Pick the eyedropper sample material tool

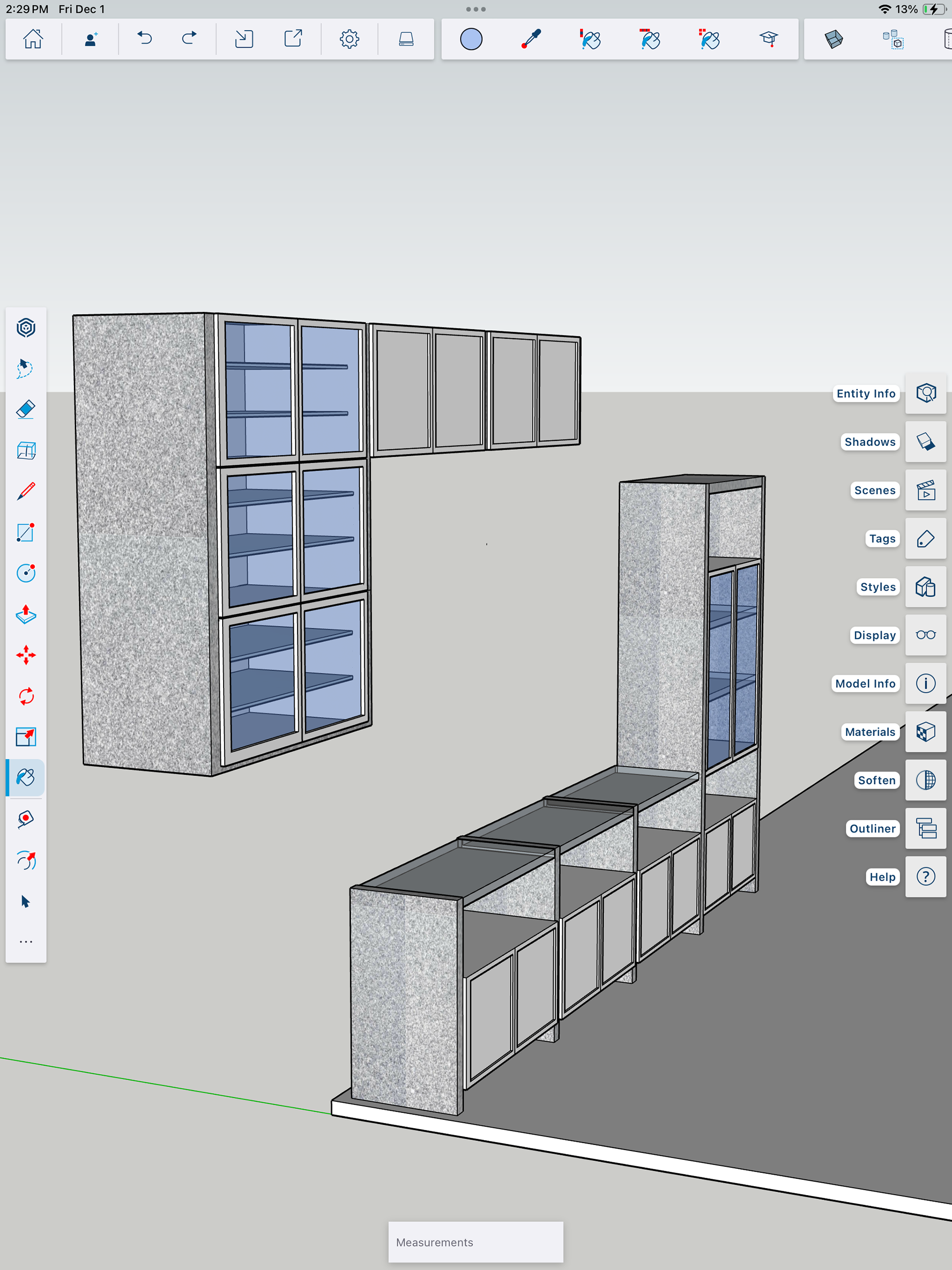(x=531, y=39)
